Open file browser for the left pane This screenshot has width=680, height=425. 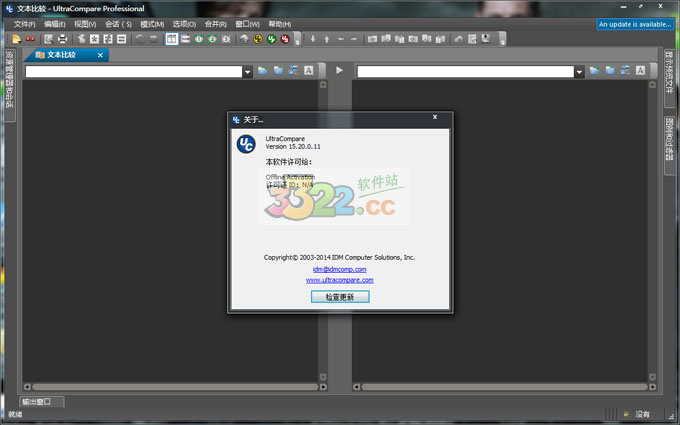263,70
